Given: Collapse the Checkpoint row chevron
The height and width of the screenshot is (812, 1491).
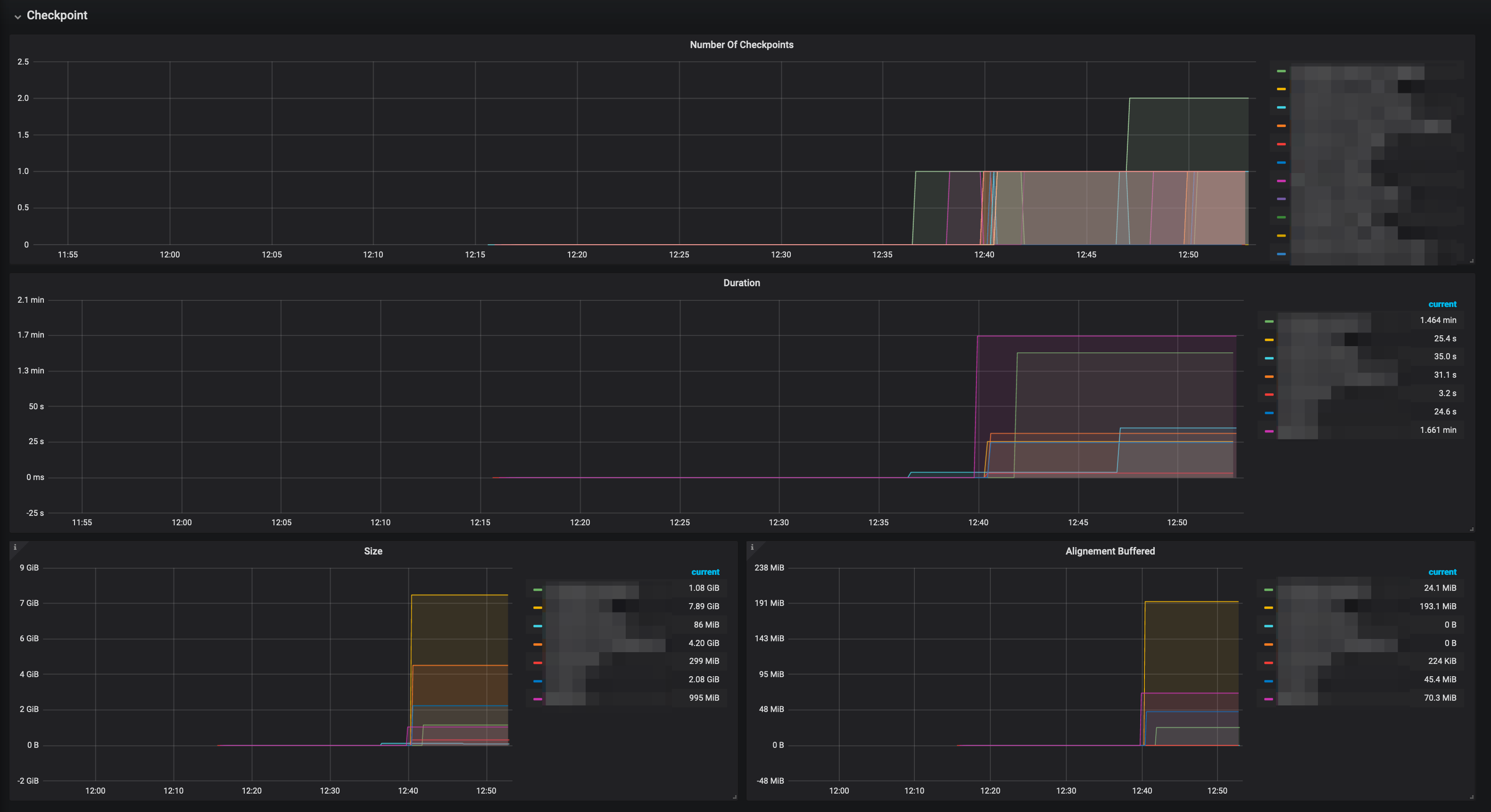Looking at the screenshot, I should [18, 17].
